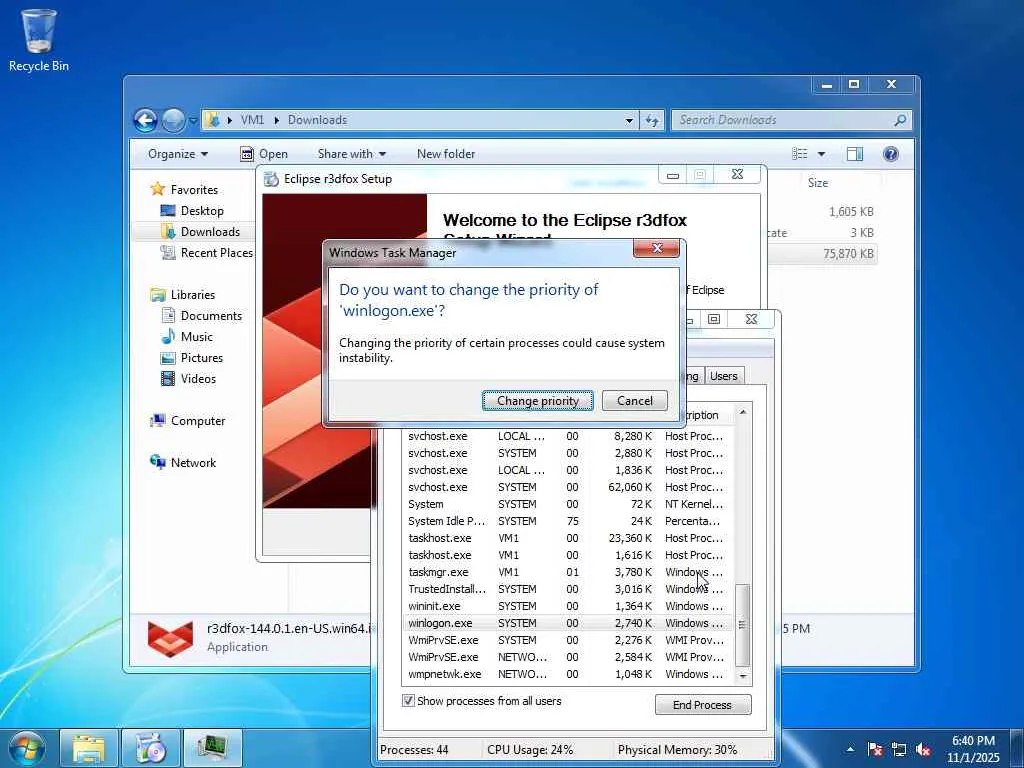Select svchost.exe using 62,060 K
Viewport: 1024px width, 768px height.
click(x=568, y=487)
